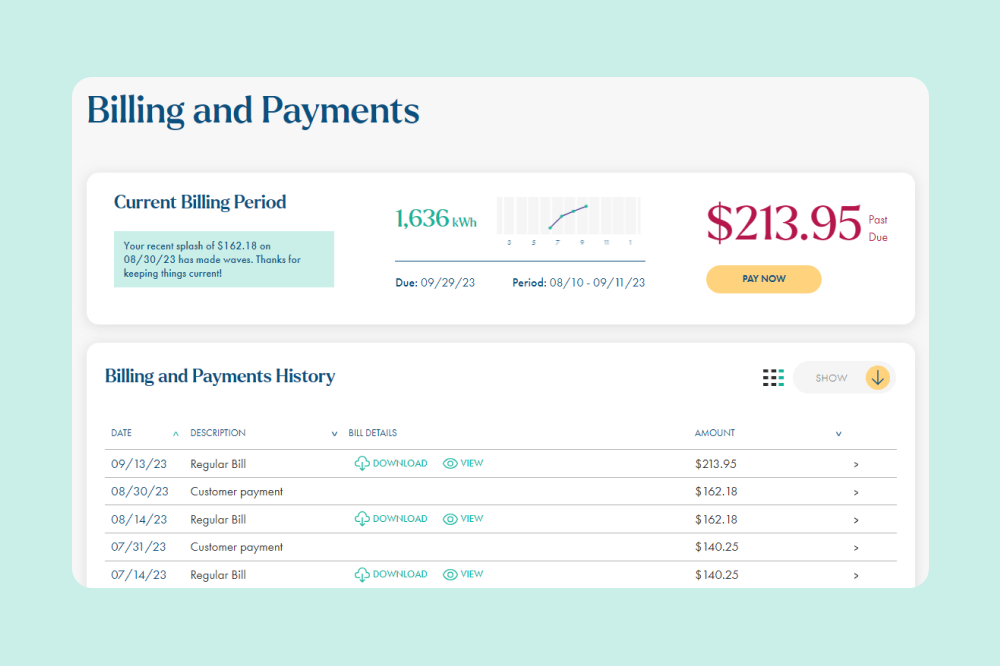Click the 08/30/23 date cell
This screenshot has width=1000, height=666.
coord(140,491)
